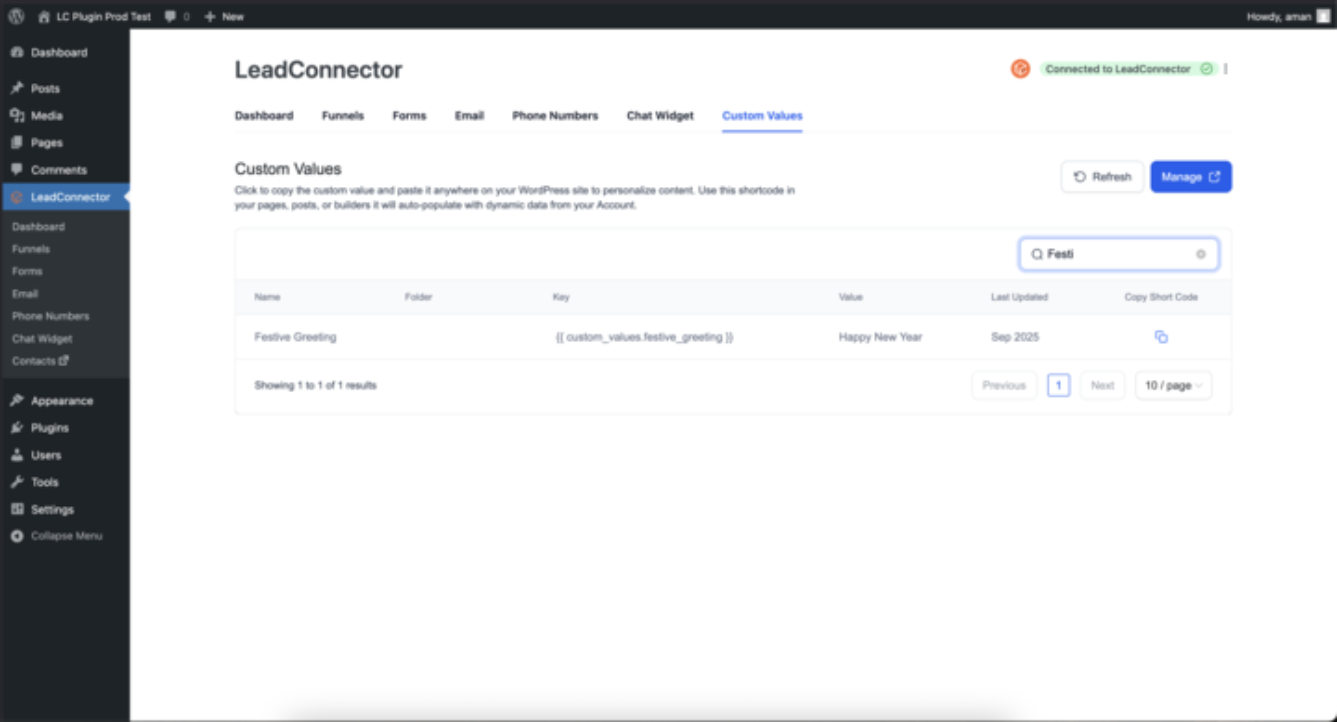Click the search field containing Festi
Screen dimensions: 1337x722
[x=1119, y=254]
